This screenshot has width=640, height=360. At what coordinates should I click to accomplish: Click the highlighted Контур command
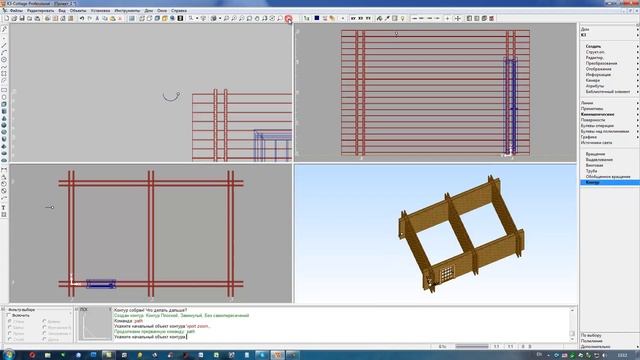(x=609, y=182)
